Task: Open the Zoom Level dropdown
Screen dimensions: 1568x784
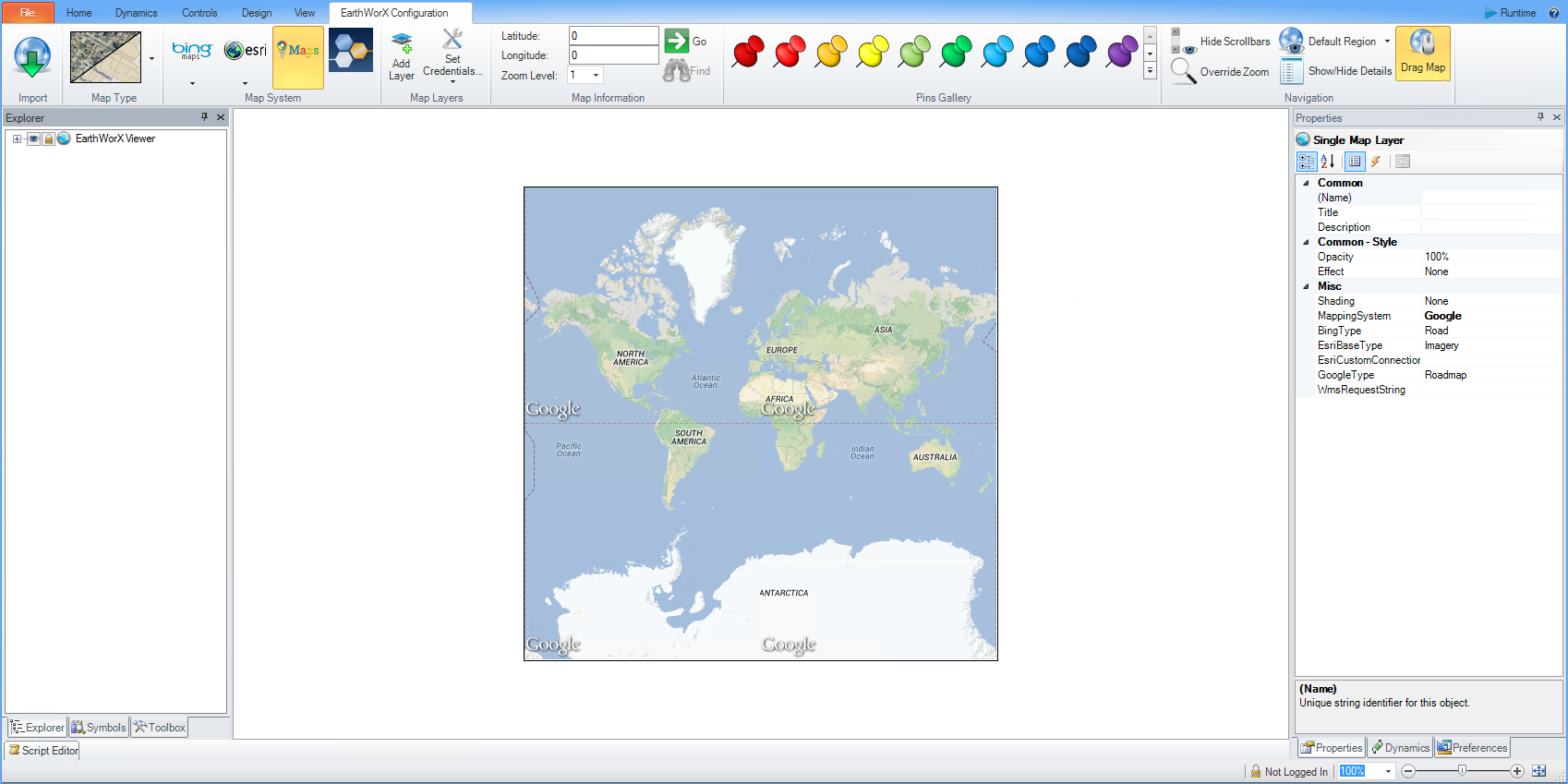Action: pyautogui.click(x=596, y=76)
